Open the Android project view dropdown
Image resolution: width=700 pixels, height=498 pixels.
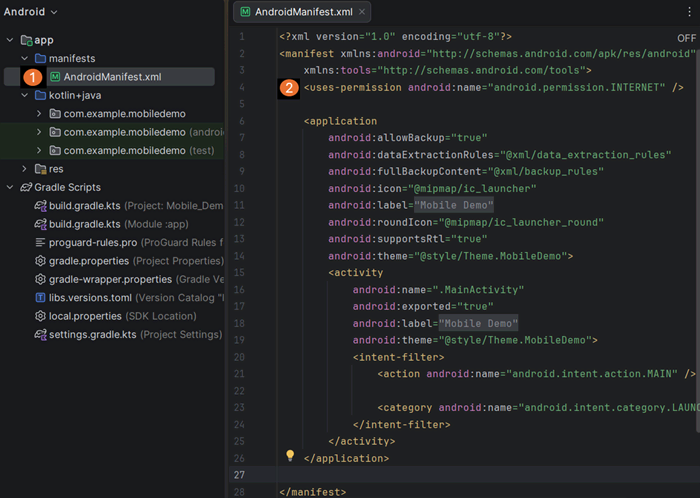coord(30,12)
